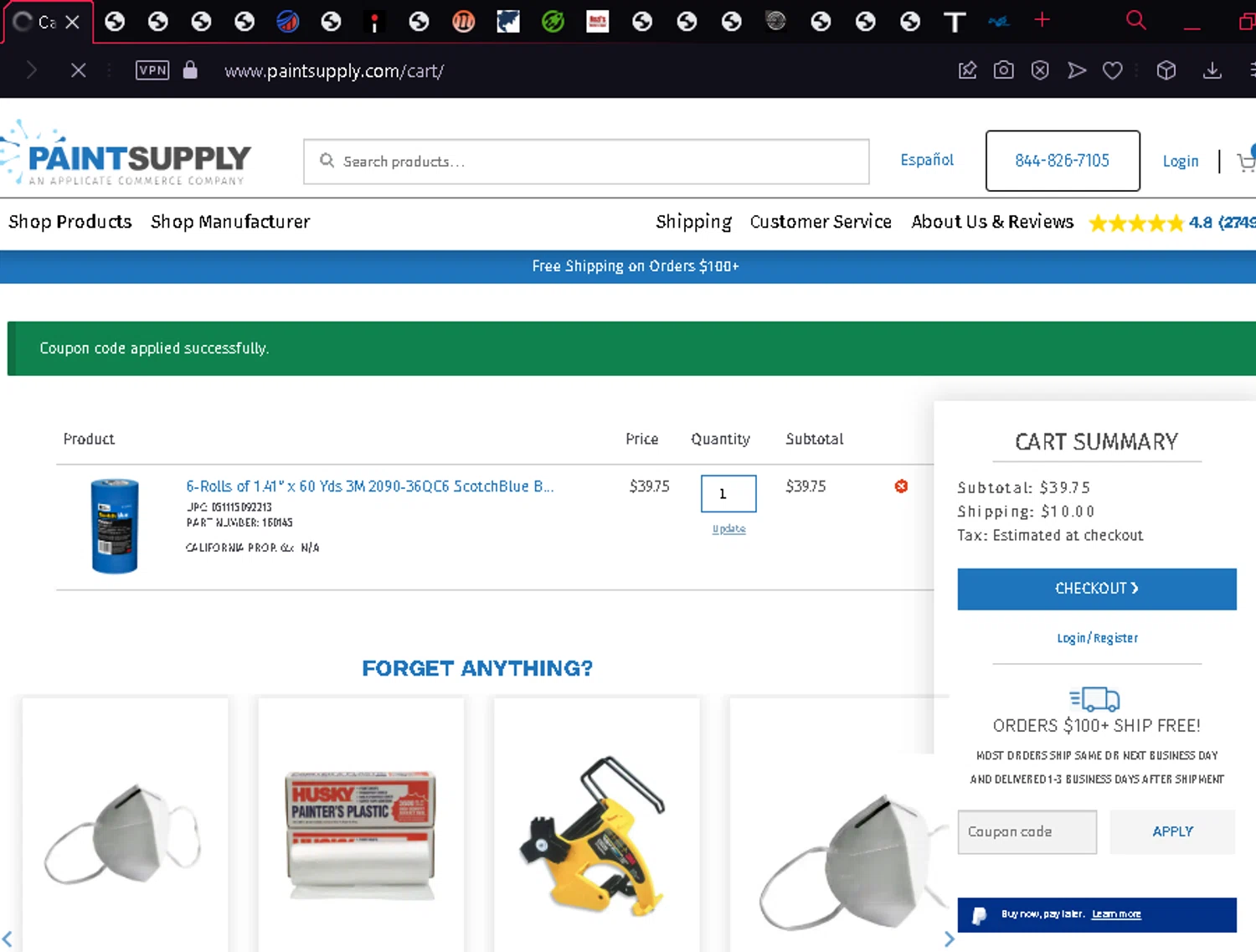The image size is (1256, 952).
Task: Click the APPLY coupon button
Action: click(1172, 832)
